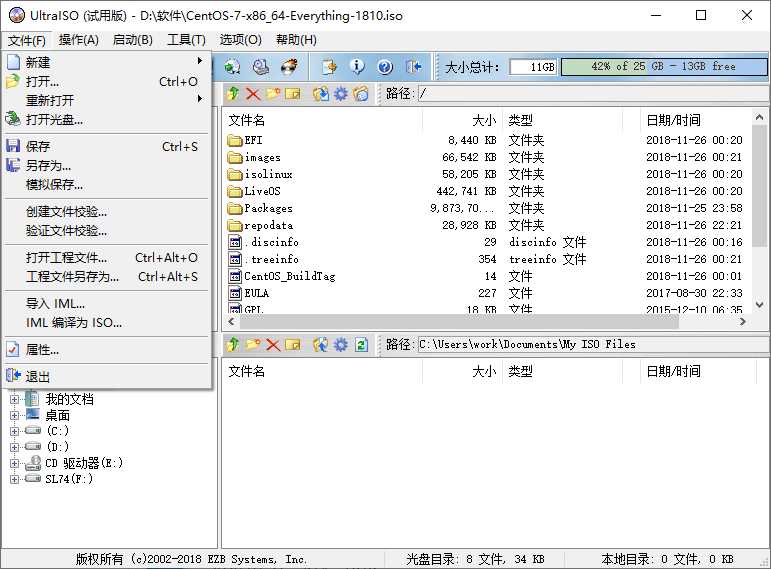This screenshot has width=771, height=569.
Task: Click the blue gear icon in ISO pane toolbar
Action: (x=340, y=93)
